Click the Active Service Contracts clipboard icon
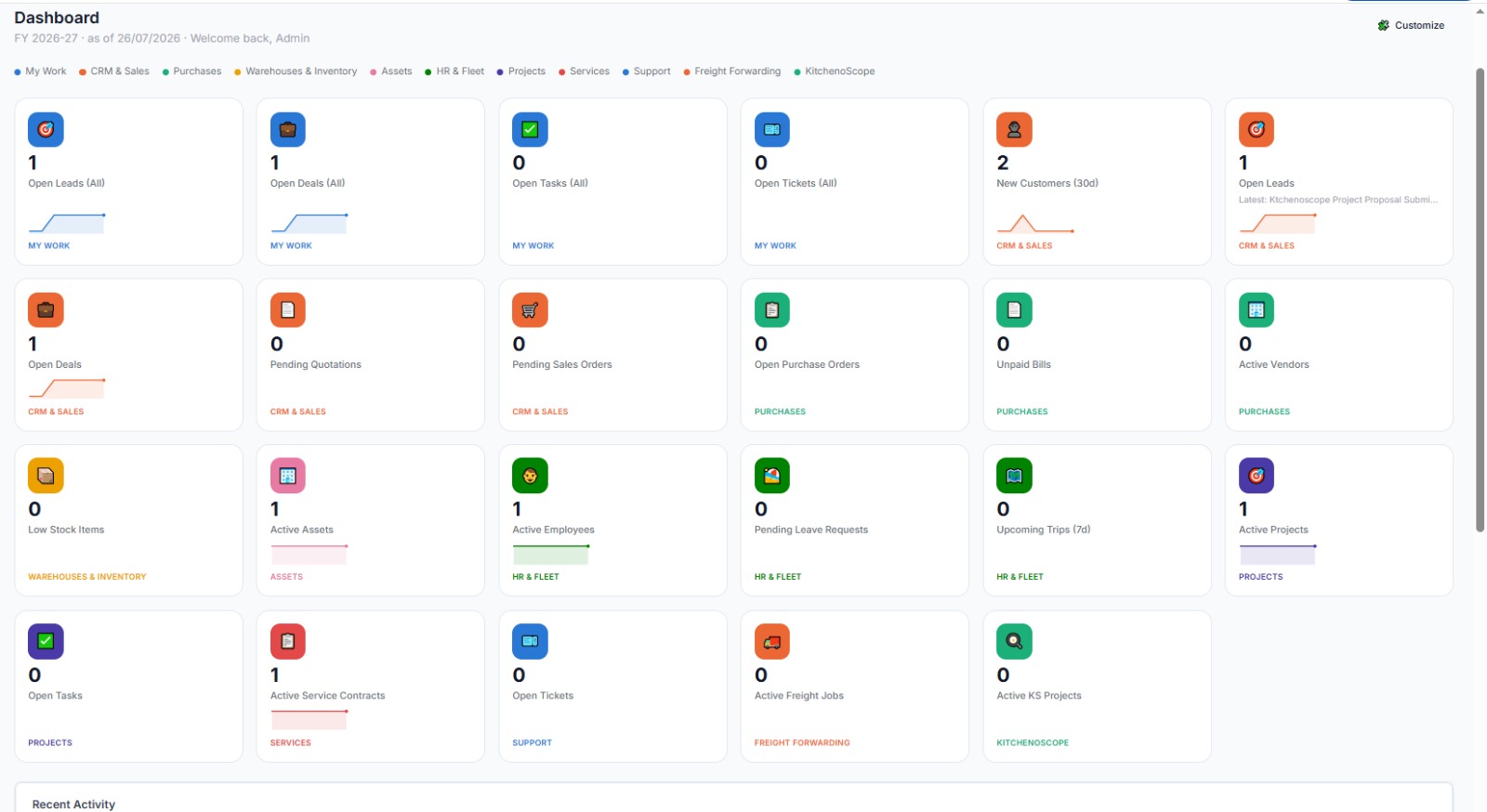The height and width of the screenshot is (812, 1487). click(x=288, y=641)
